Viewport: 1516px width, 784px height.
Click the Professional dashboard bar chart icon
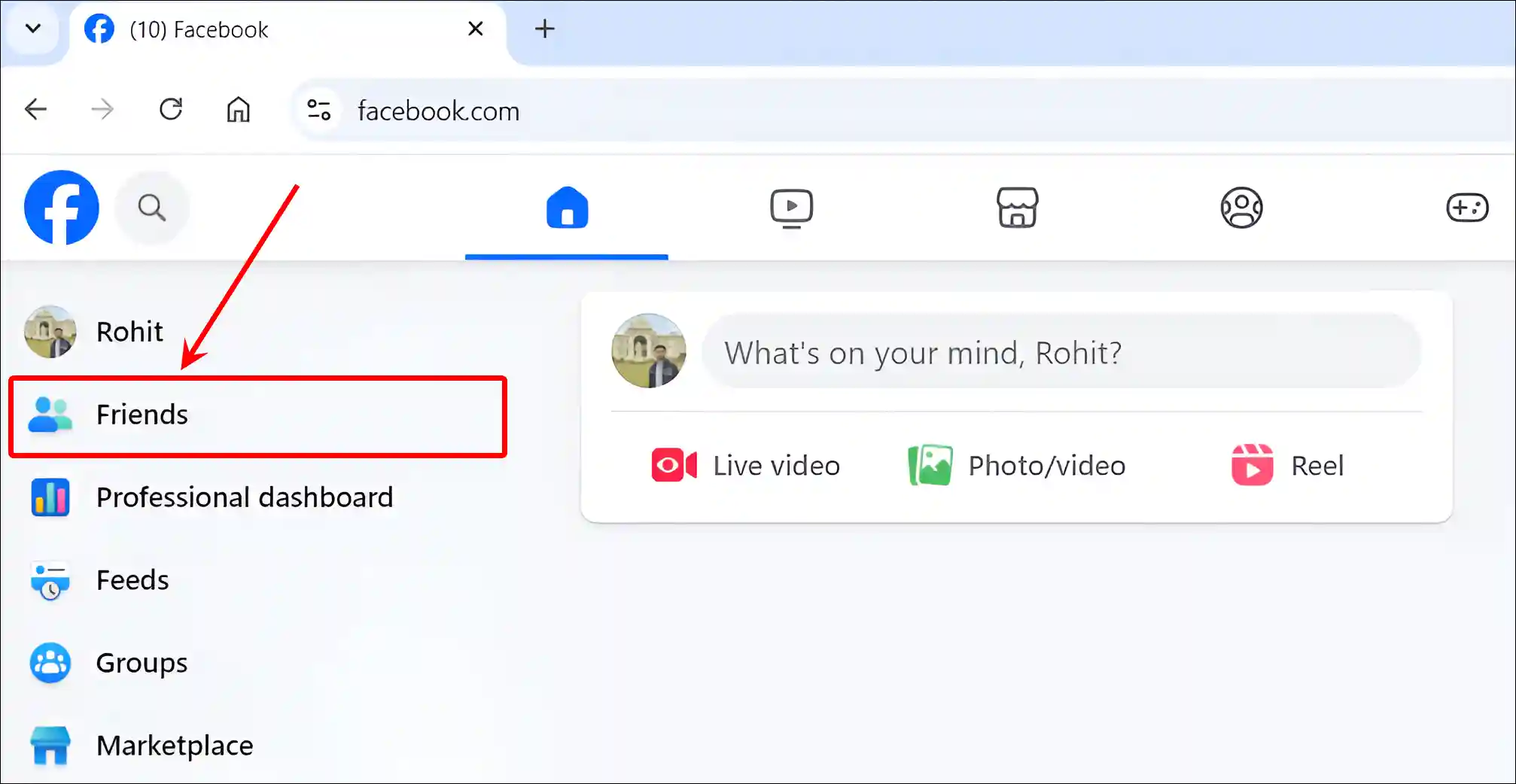[50, 497]
